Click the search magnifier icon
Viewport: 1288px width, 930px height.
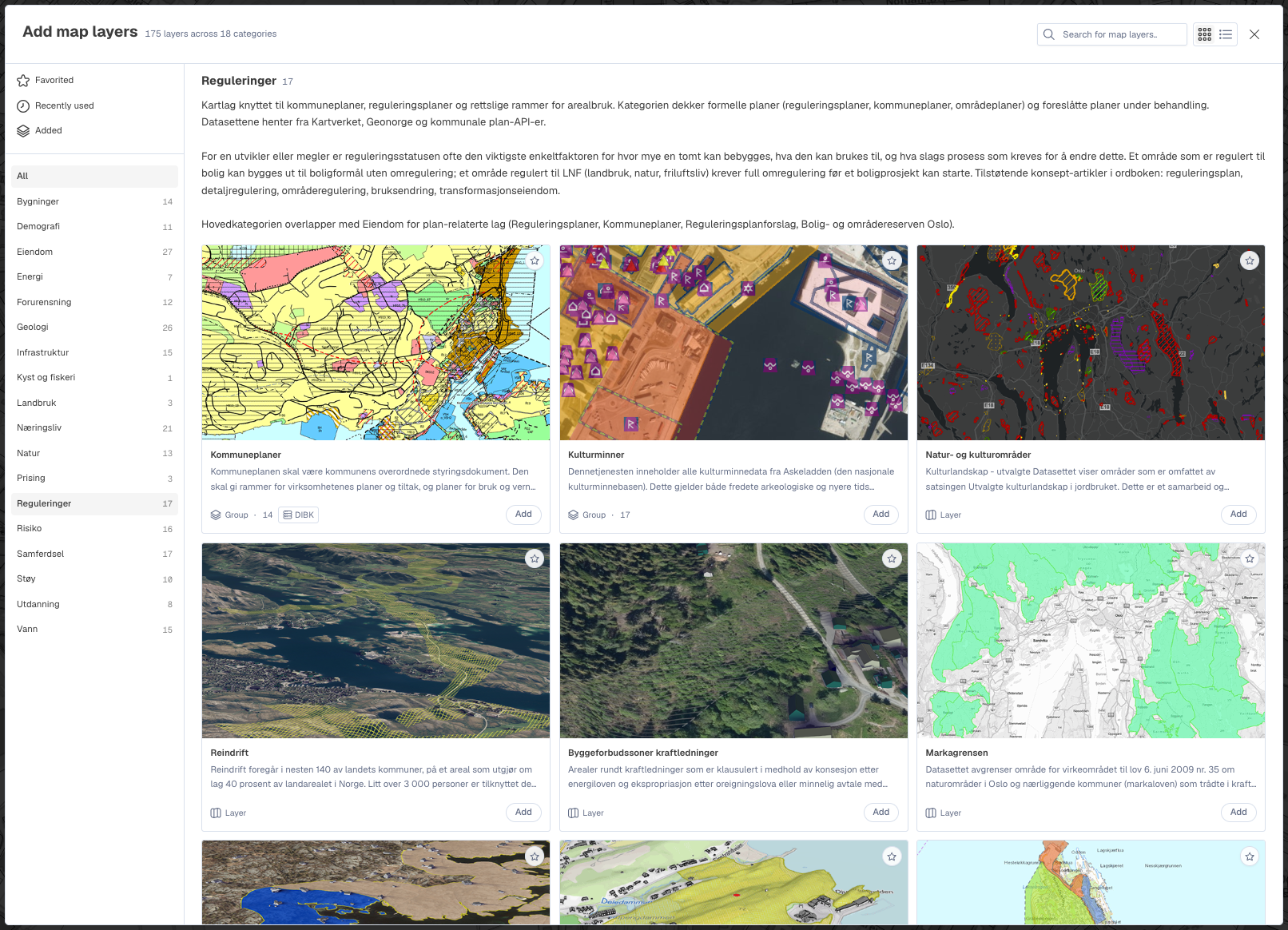click(1049, 34)
